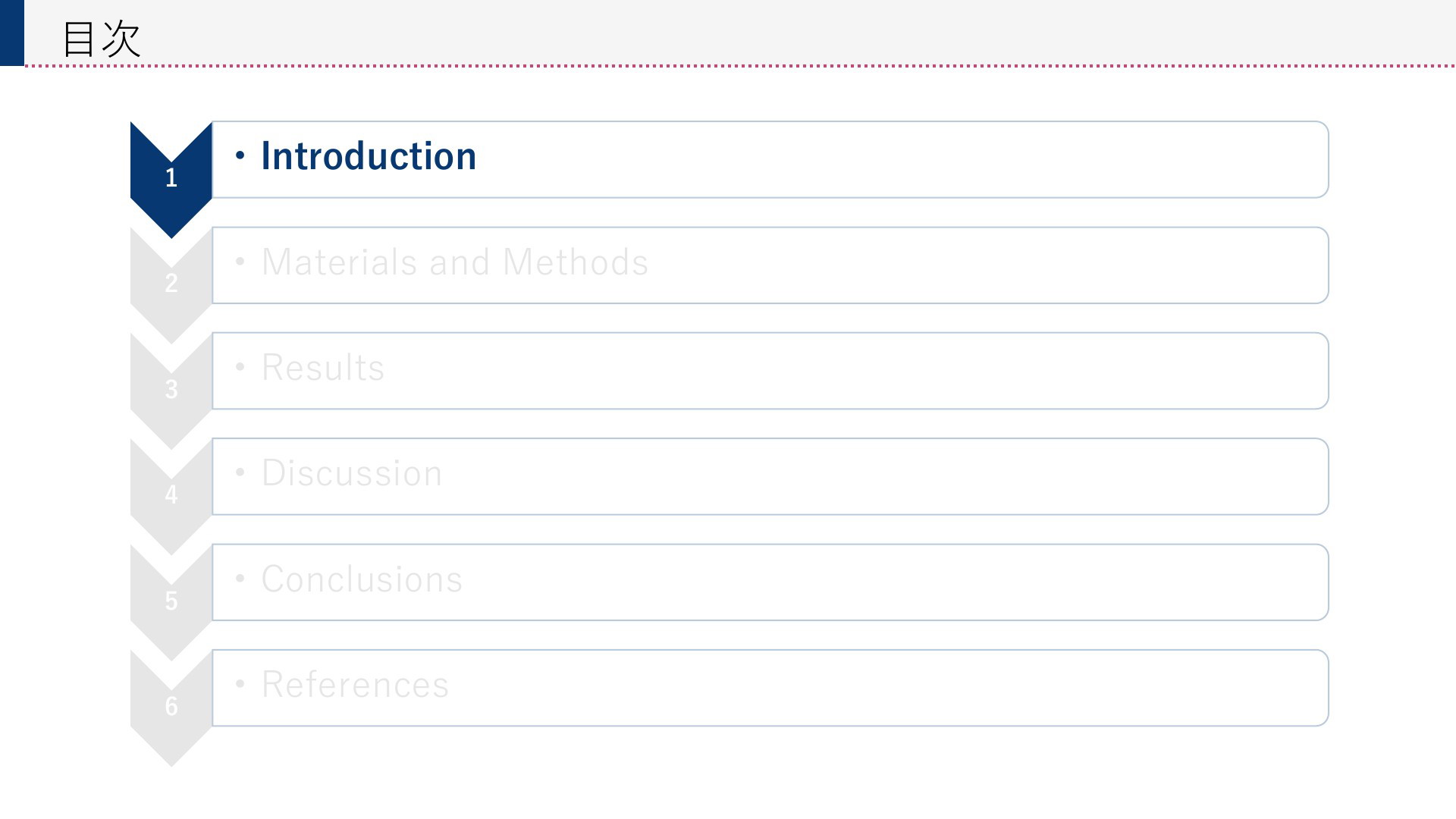This screenshot has height=819, width=1456.
Task: Click empty area of Conclusions box
Action: pyautogui.click(x=895, y=582)
